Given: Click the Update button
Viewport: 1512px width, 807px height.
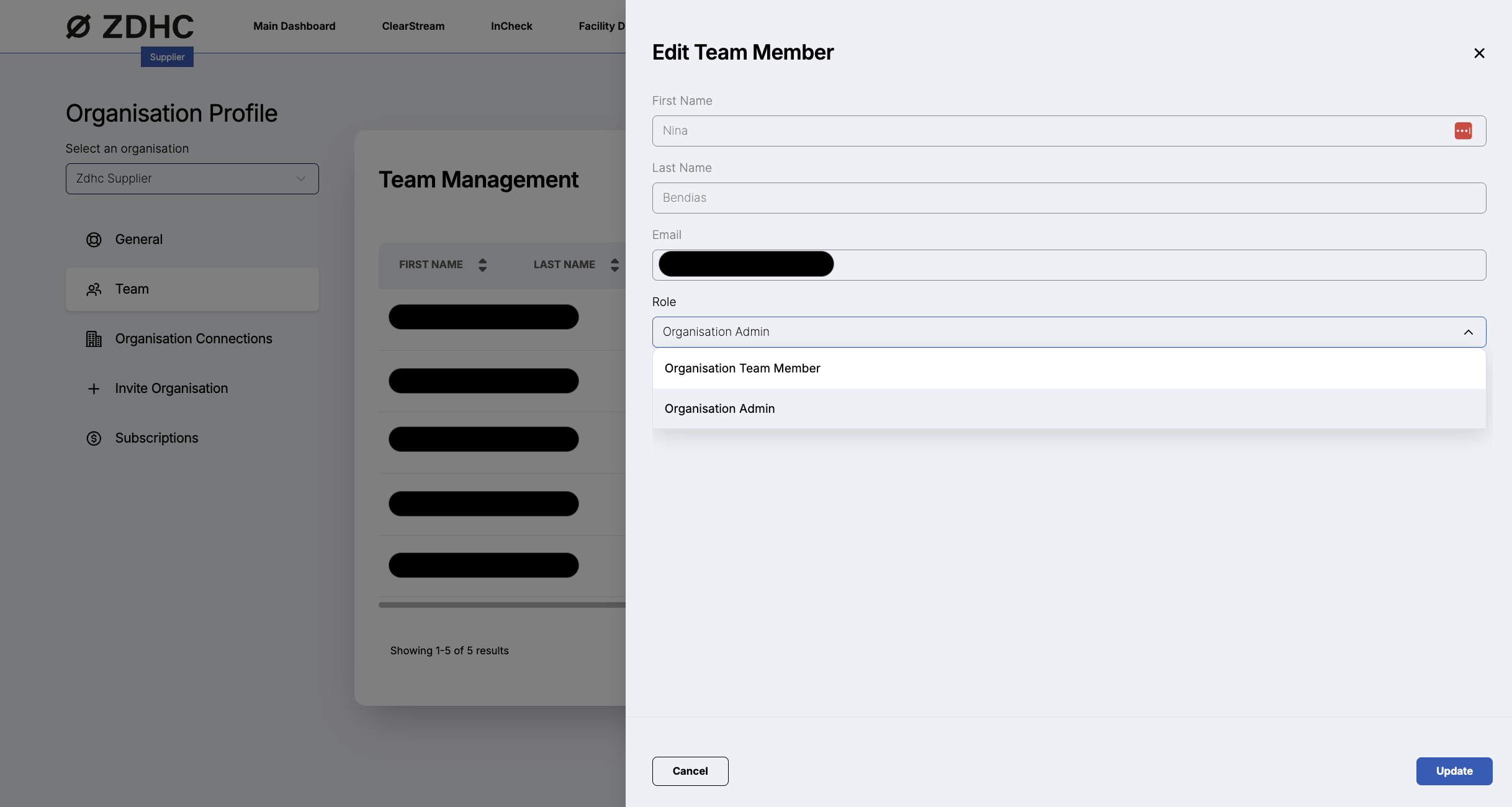Looking at the screenshot, I should [1454, 771].
